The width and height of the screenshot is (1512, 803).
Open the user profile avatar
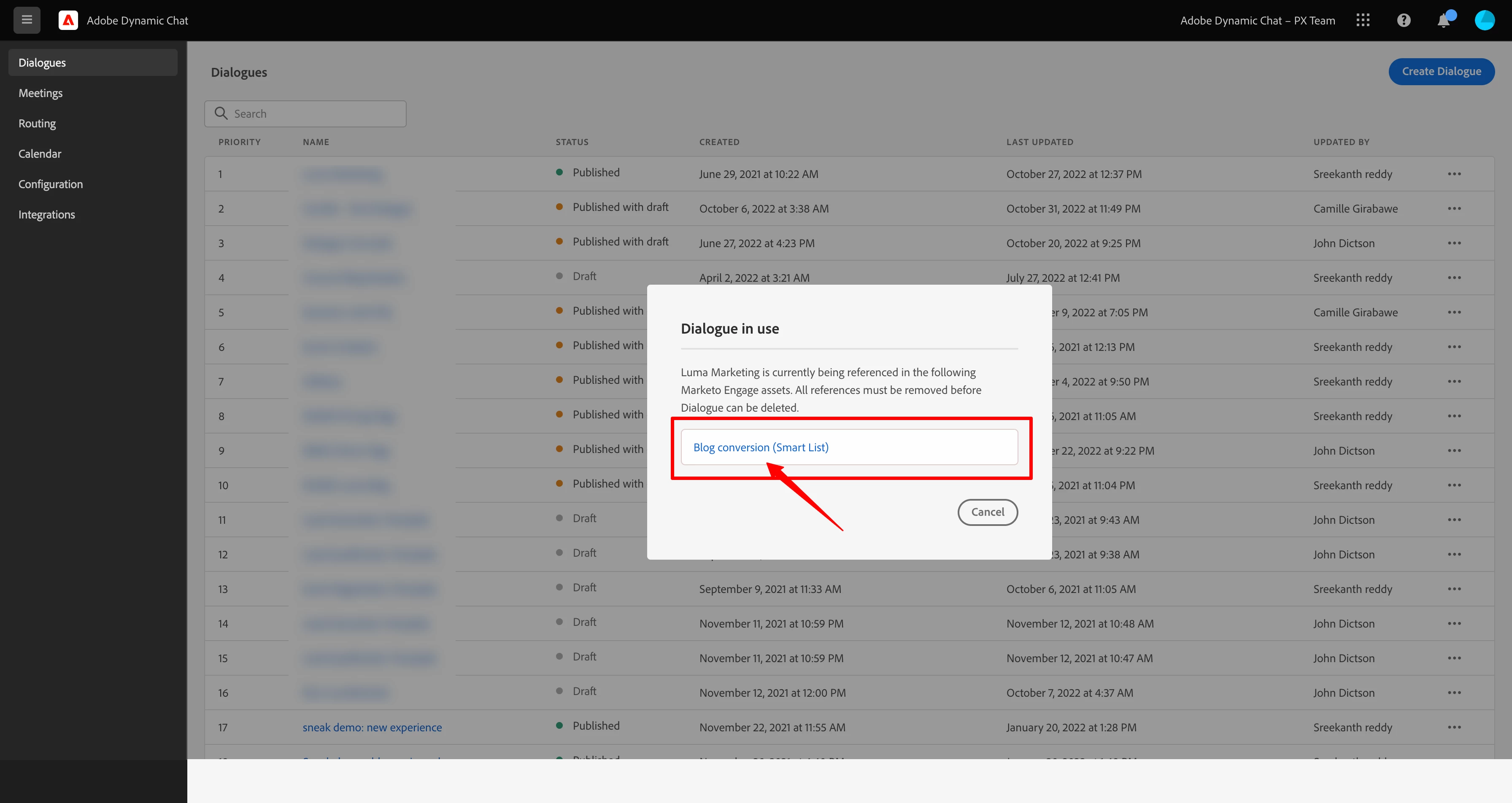tap(1485, 20)
